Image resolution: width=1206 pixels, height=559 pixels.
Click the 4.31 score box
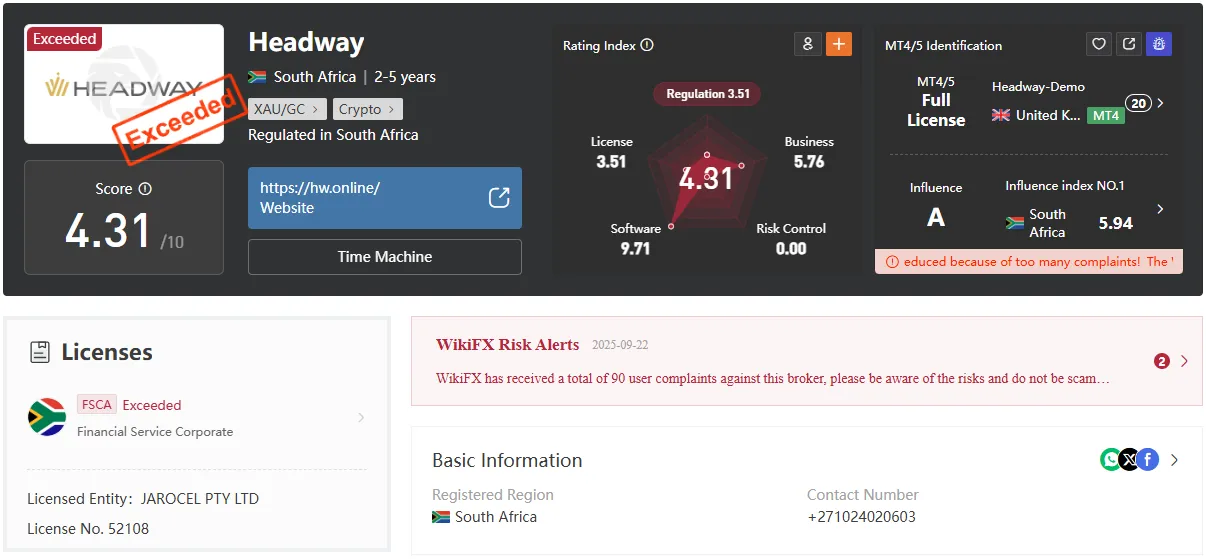click(x=124, y=217)
